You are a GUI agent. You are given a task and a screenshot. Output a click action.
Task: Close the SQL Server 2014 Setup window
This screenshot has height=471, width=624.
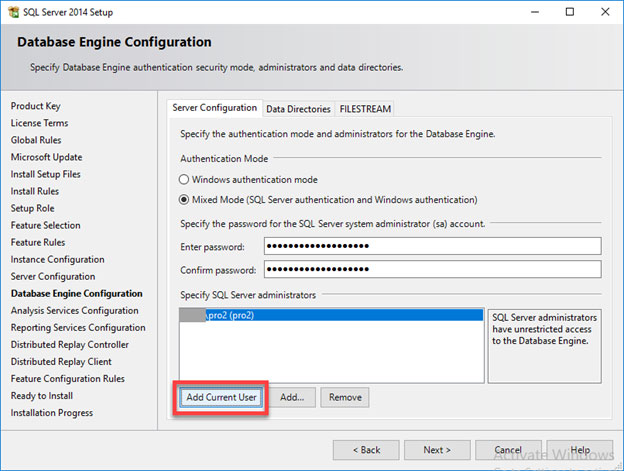[605, 12]
